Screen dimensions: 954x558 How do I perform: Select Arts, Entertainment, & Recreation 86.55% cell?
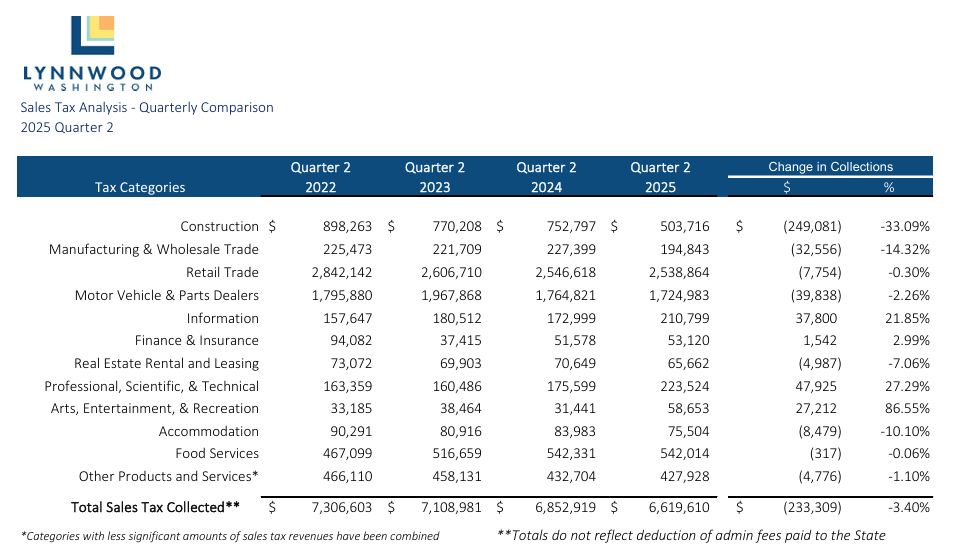(x=905, y=408)
